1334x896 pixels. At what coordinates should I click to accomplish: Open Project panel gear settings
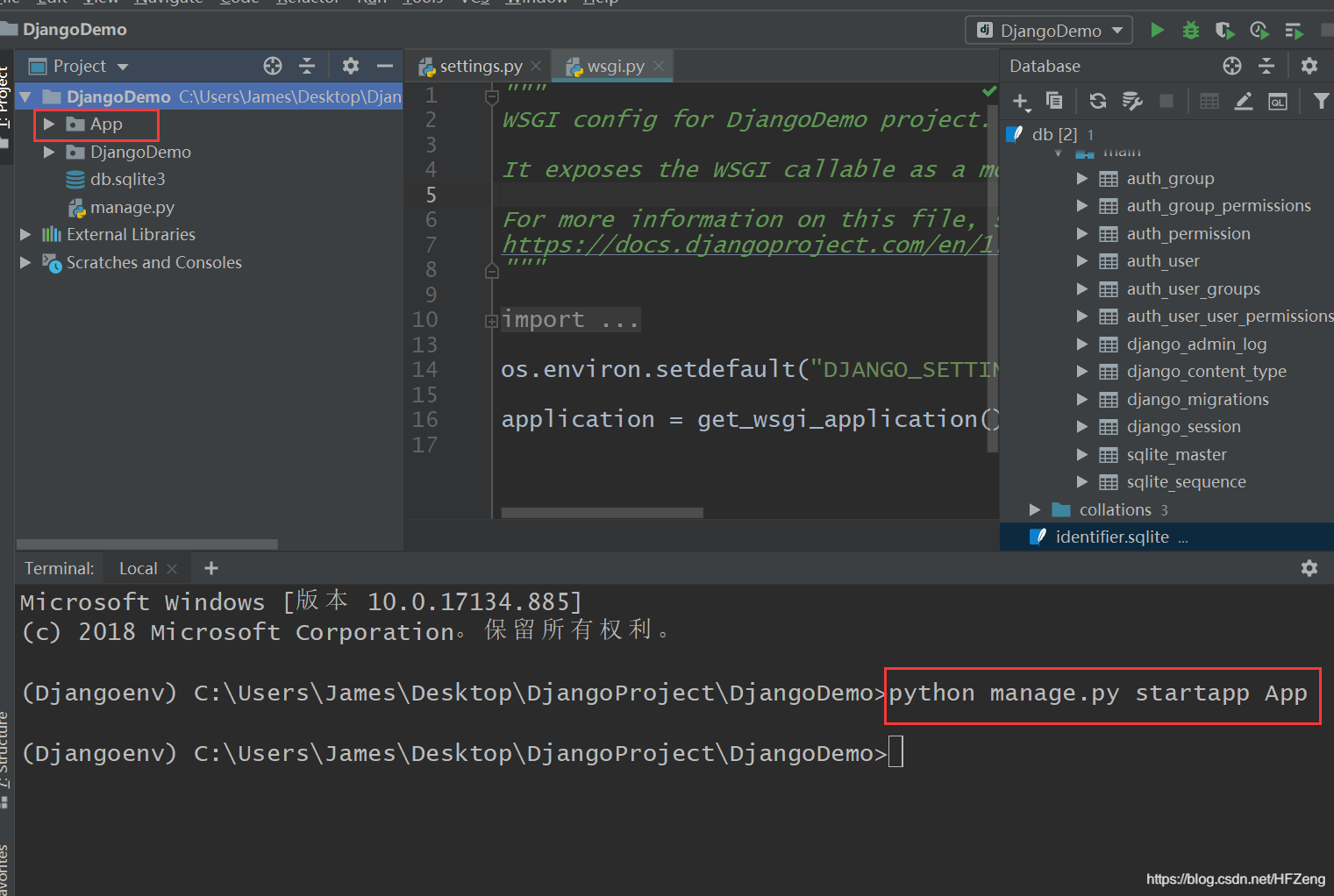(351, 66)
